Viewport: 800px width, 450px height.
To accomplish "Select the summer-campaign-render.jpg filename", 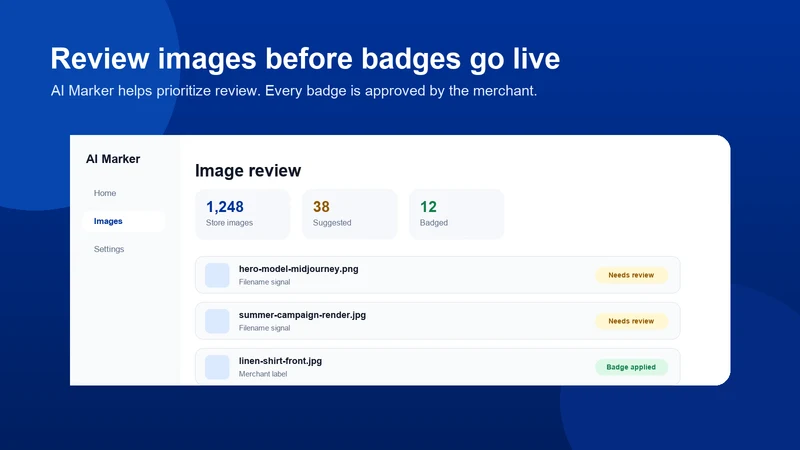I will [302, 315].
